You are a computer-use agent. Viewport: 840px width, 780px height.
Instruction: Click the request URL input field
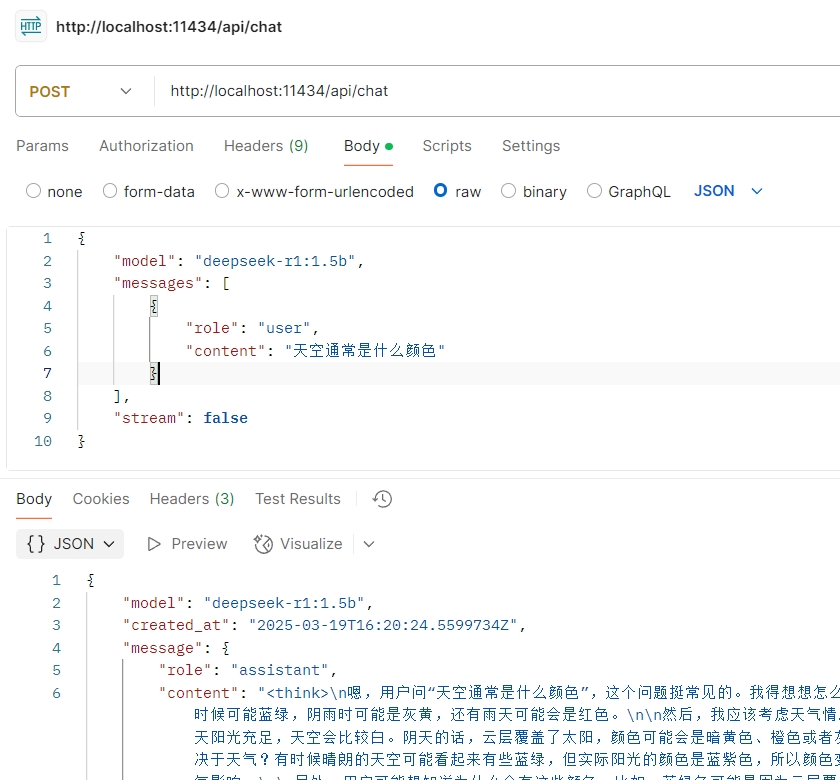[490, 91]
